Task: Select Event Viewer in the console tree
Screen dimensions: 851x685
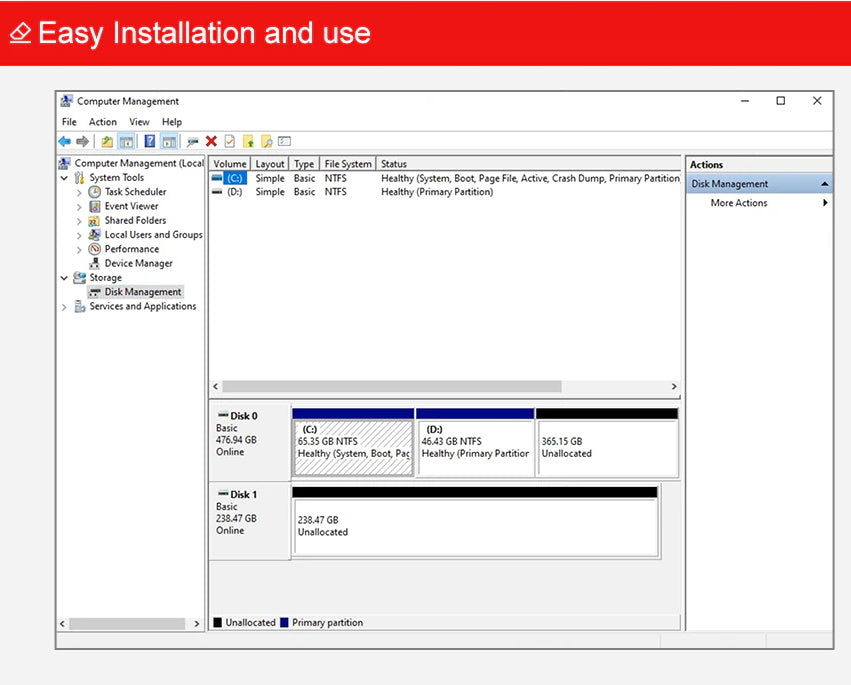Action: coord(131,206)
